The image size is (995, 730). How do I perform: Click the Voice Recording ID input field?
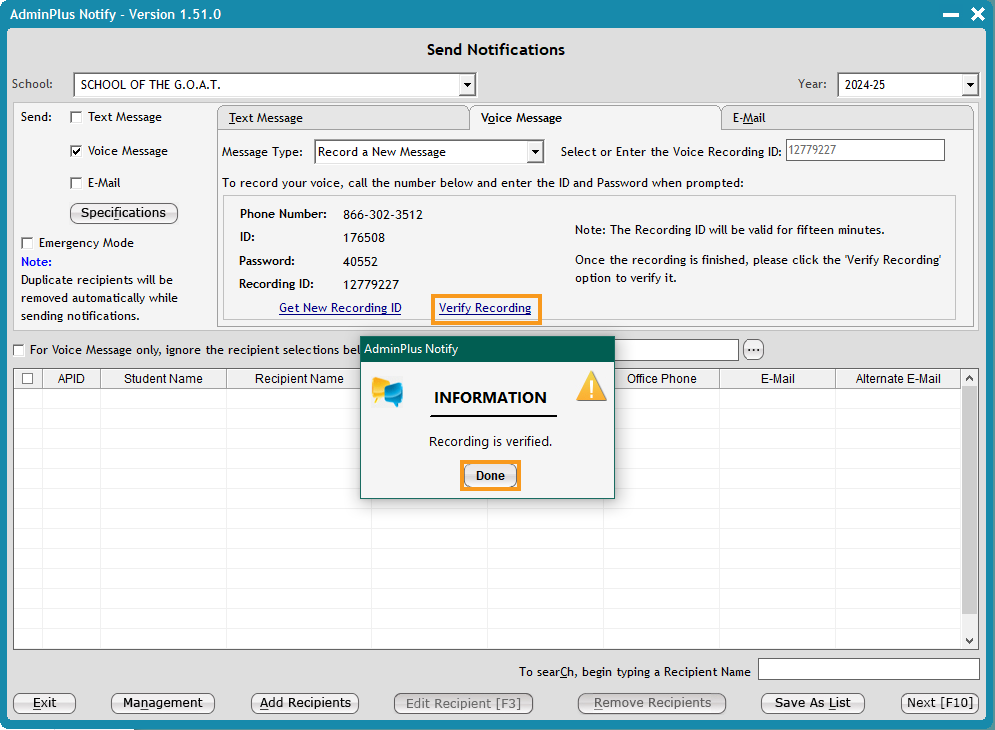click(865, 150)
